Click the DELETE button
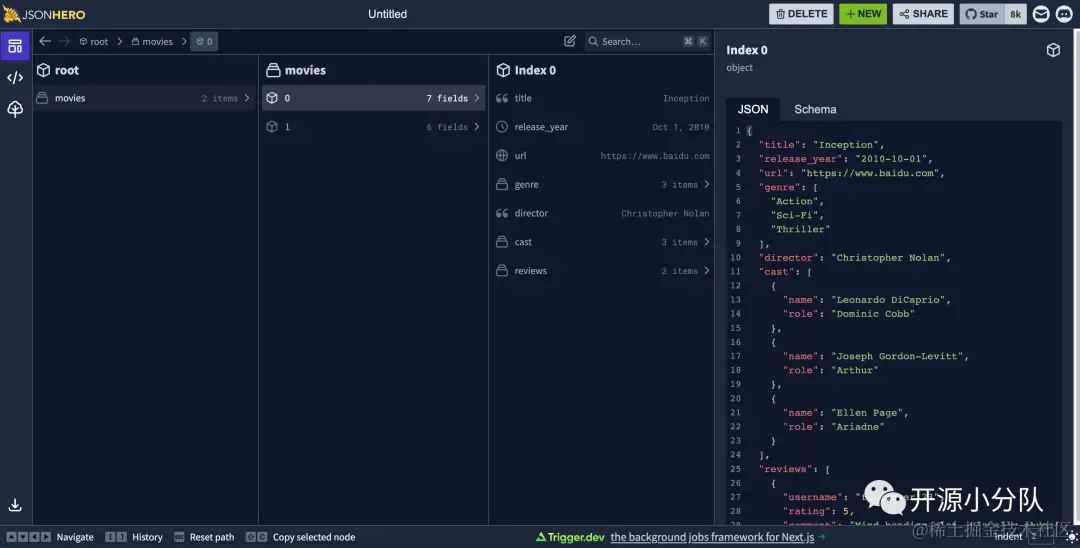The image size is (1080, 548). [x=801, y=14]
